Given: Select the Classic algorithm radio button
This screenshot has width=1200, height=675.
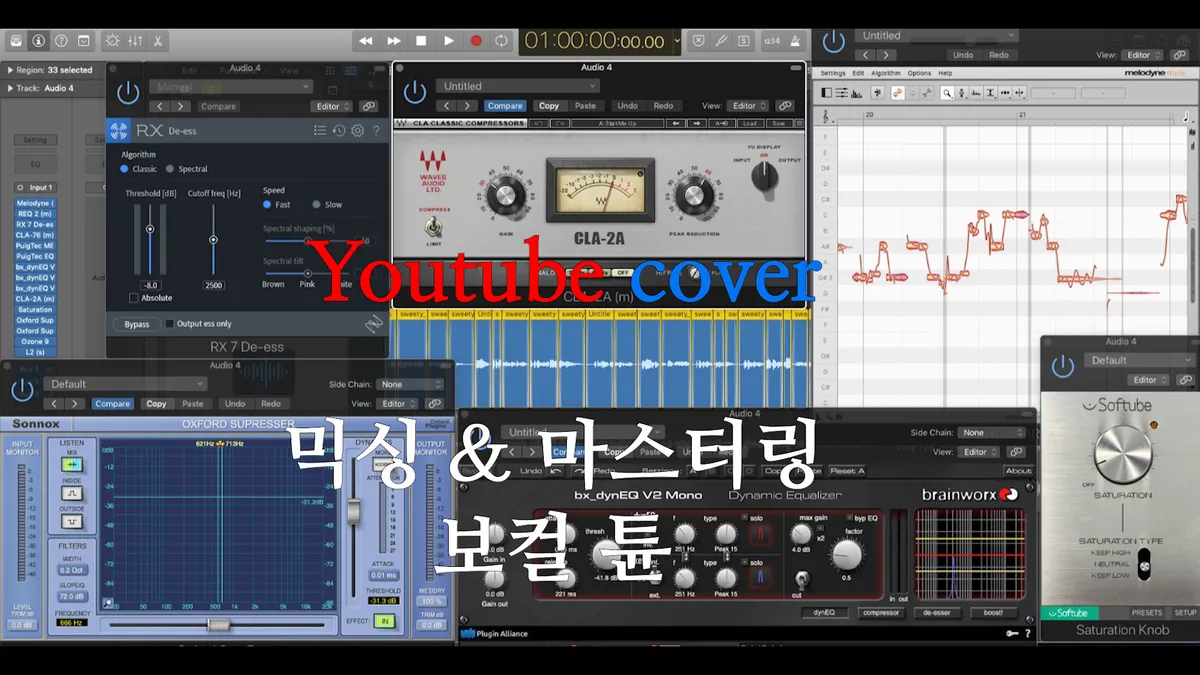Looking at the screenshot, I should 125,169.
